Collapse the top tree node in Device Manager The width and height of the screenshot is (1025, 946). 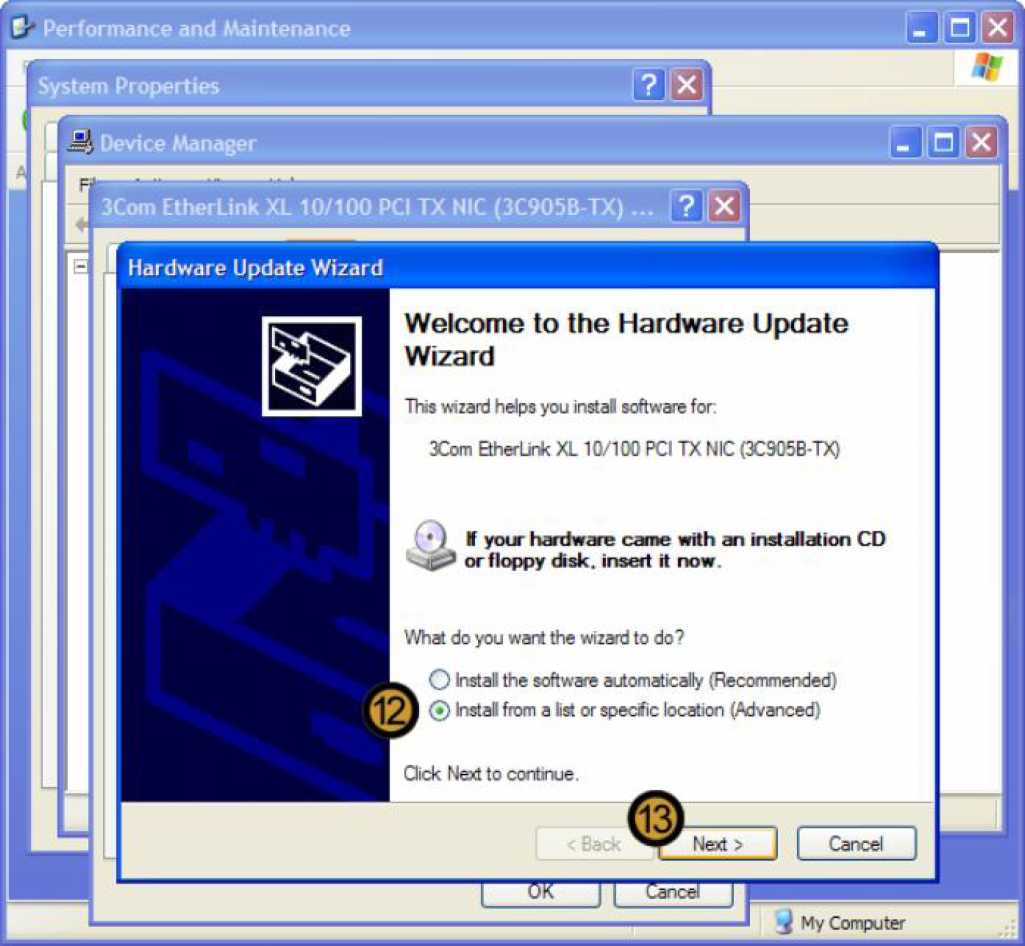81,266
